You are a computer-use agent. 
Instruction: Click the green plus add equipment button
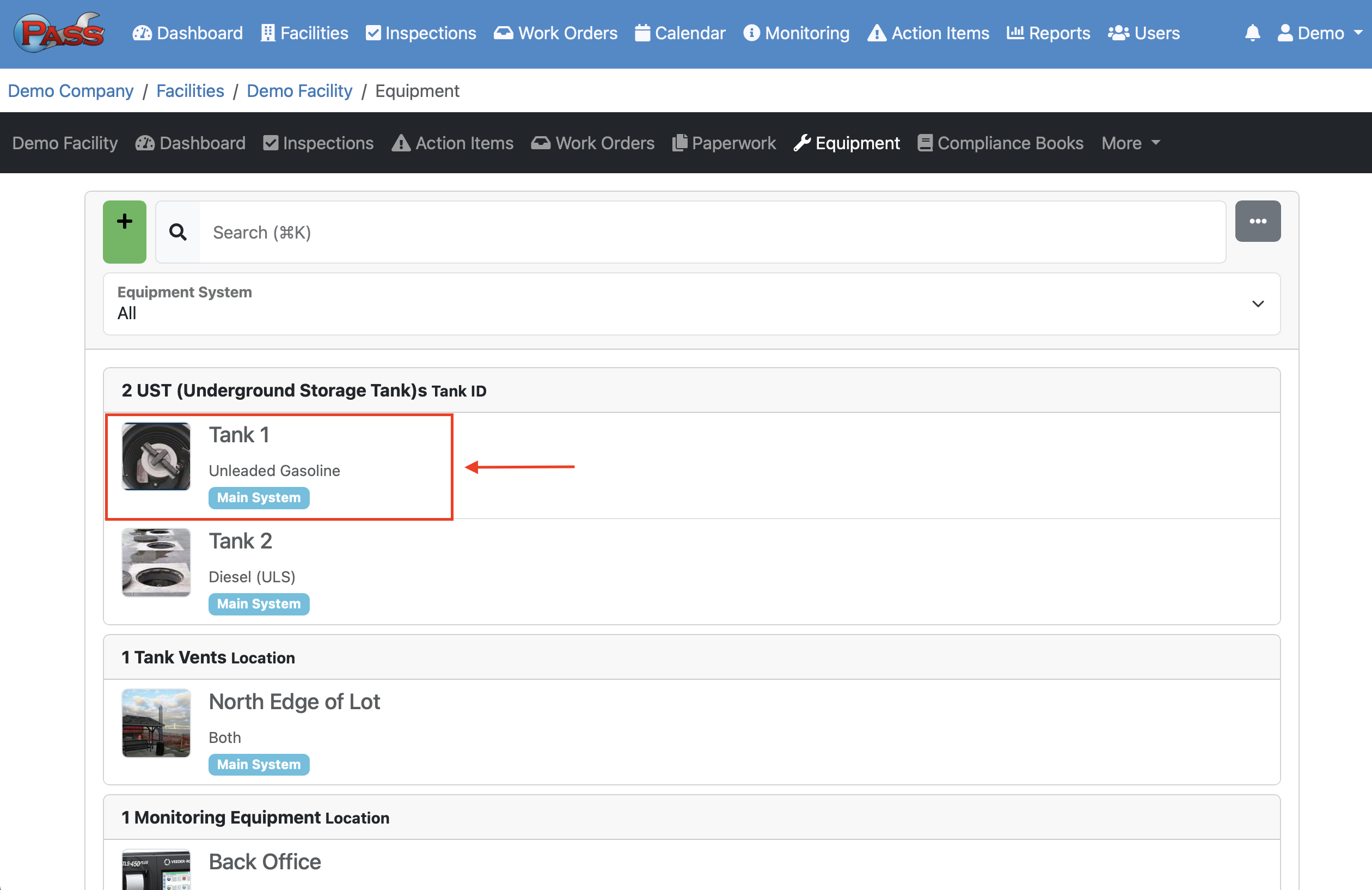coord(125,232)
